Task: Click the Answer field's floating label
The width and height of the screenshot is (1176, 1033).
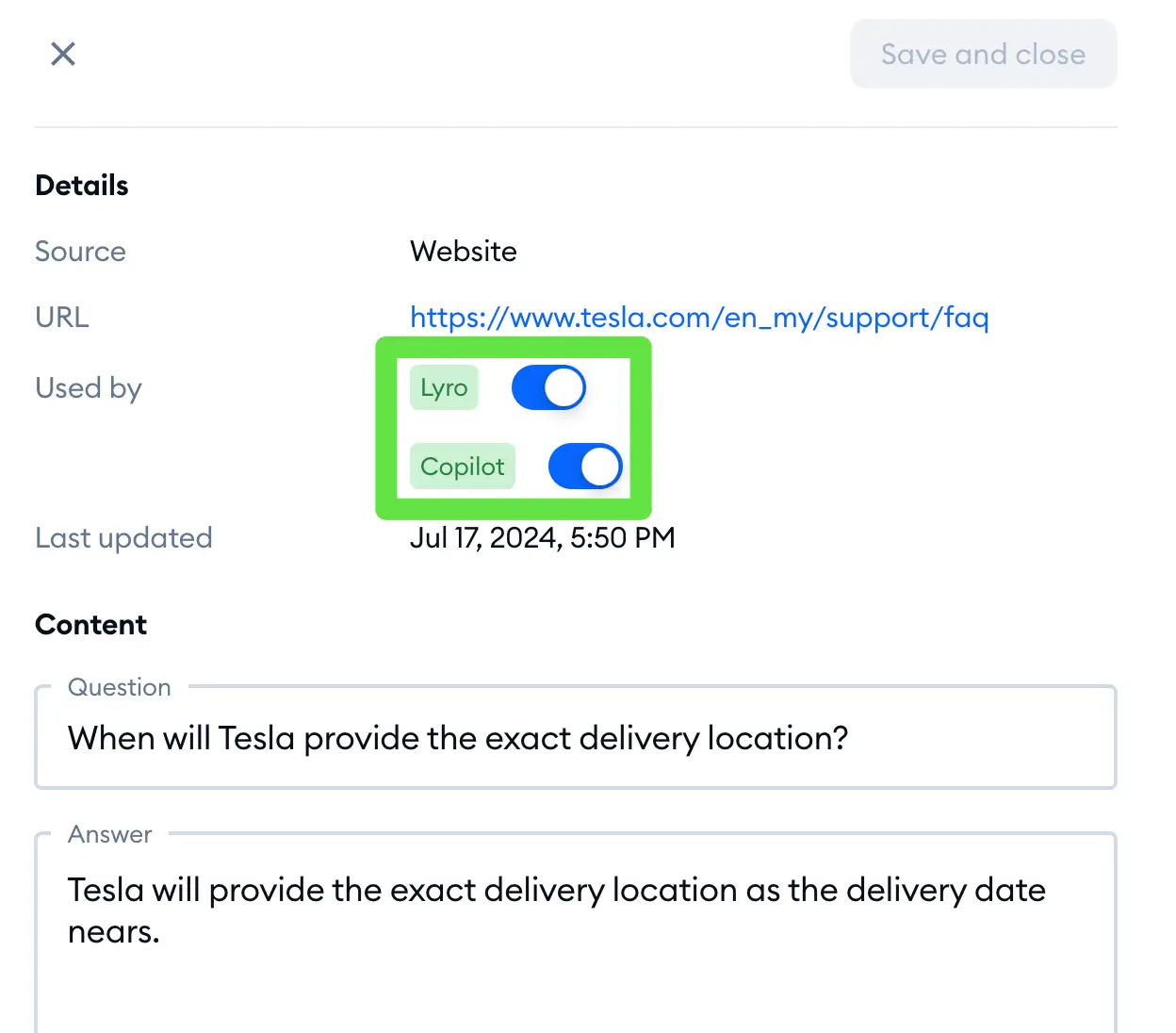Action: pos(109,834)
